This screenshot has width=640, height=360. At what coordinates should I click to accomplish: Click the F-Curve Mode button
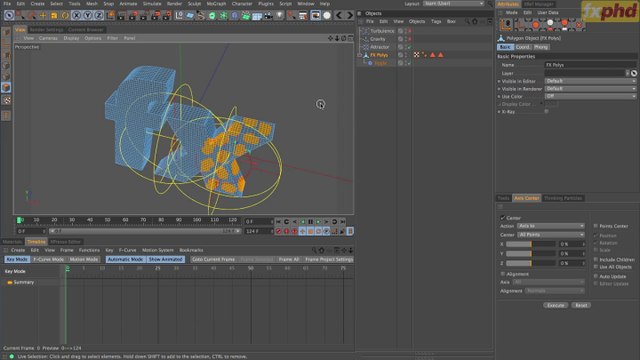[x=49, y=259]
